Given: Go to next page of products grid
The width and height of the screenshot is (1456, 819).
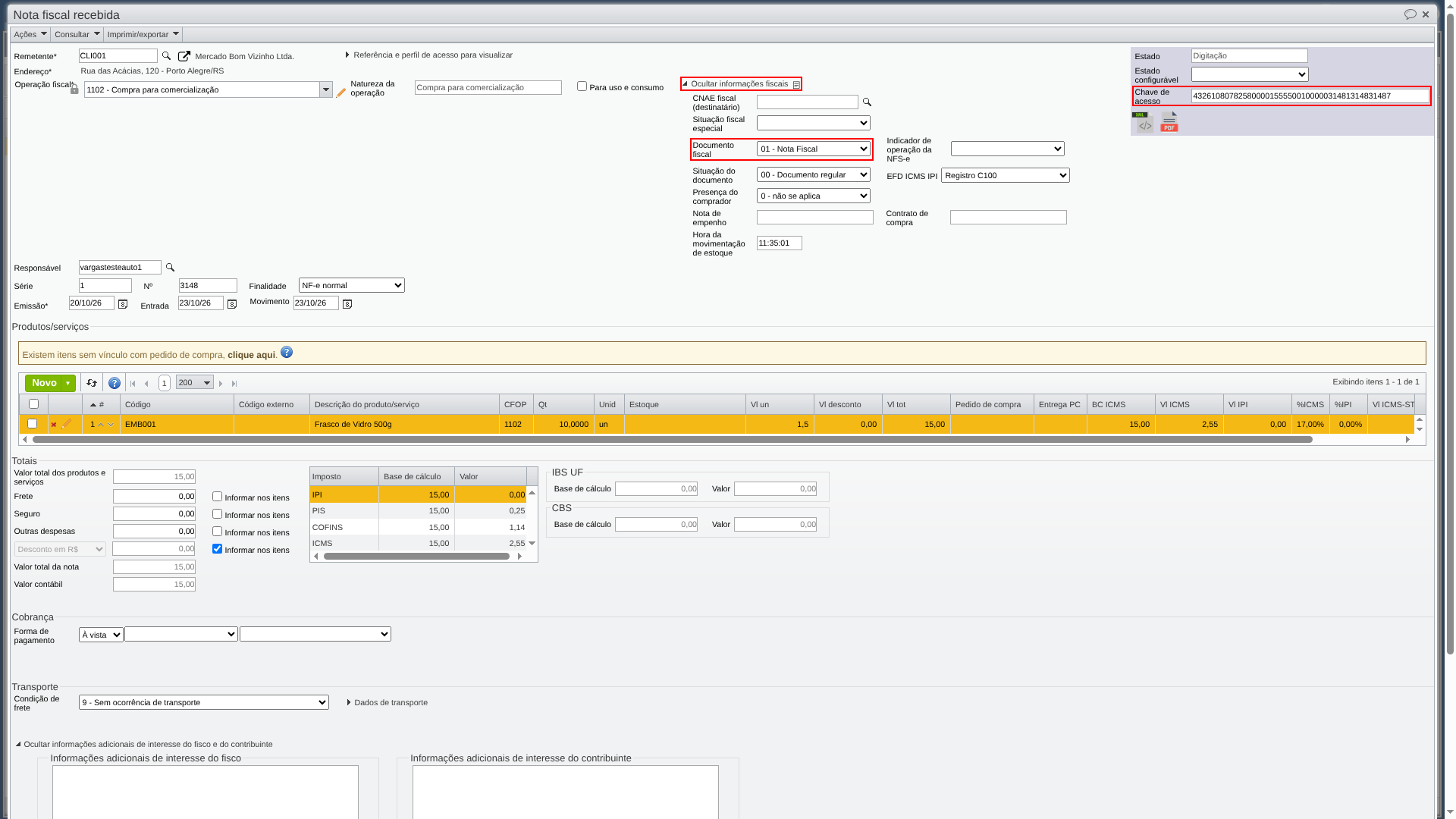Looking at the screenshot, I should pyautogui.click(x=221, y=384).
